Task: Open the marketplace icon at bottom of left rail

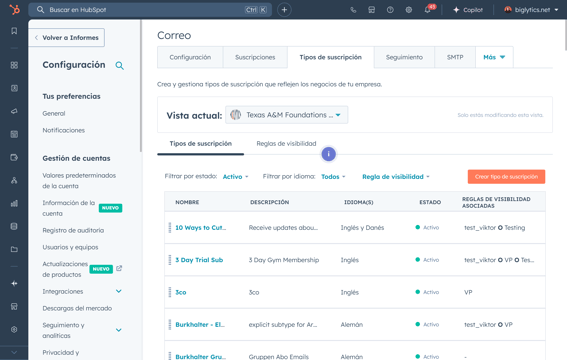Action: (14, 307)
